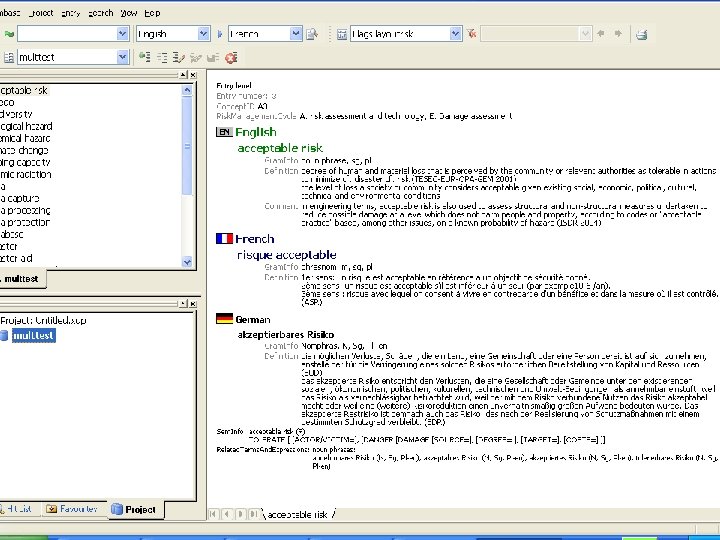Click into the empty search term field
Image resolution: width=720 pixels, height=540 pixels.
click(x=67, y=34)
